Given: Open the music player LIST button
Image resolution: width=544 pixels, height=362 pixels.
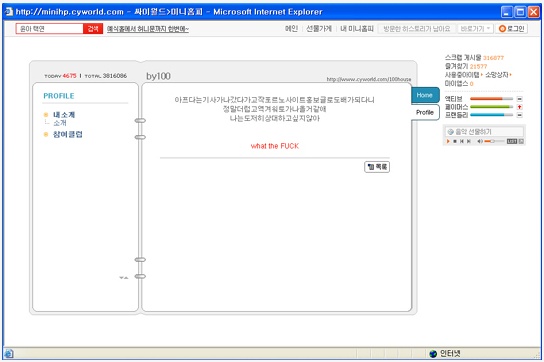Looking at the screenshot, I should coord(512,141).
